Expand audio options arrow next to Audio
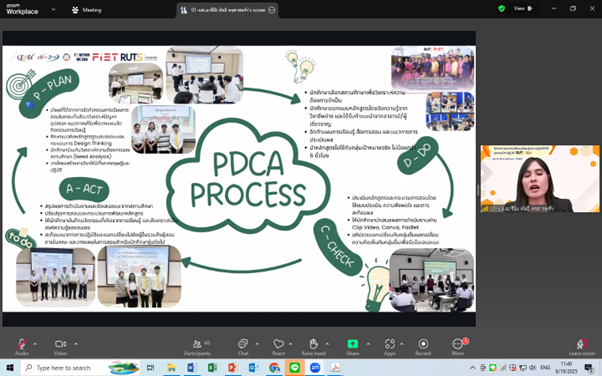Viewport: 602px width, 376px height. point(35,344)
